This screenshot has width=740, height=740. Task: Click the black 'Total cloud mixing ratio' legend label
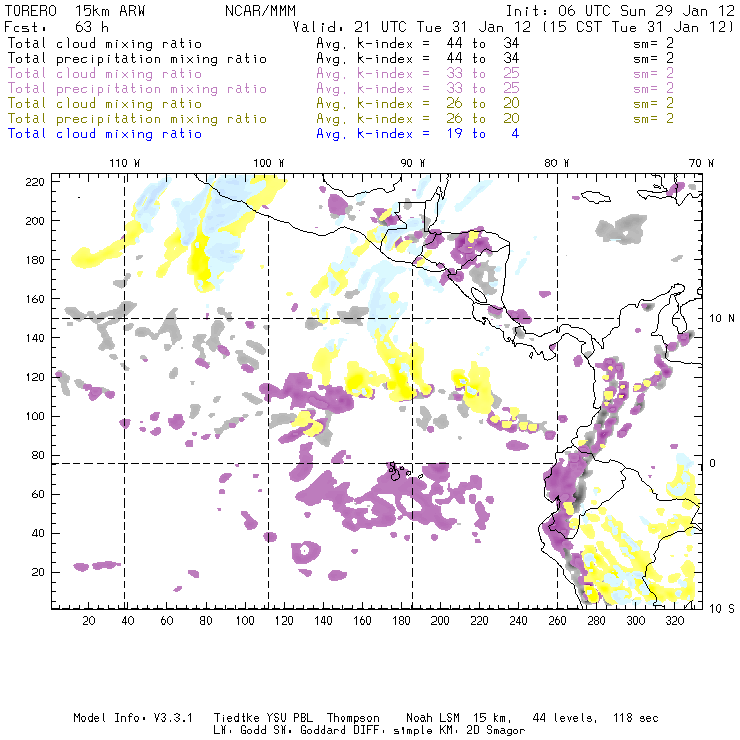pos(105,43)
